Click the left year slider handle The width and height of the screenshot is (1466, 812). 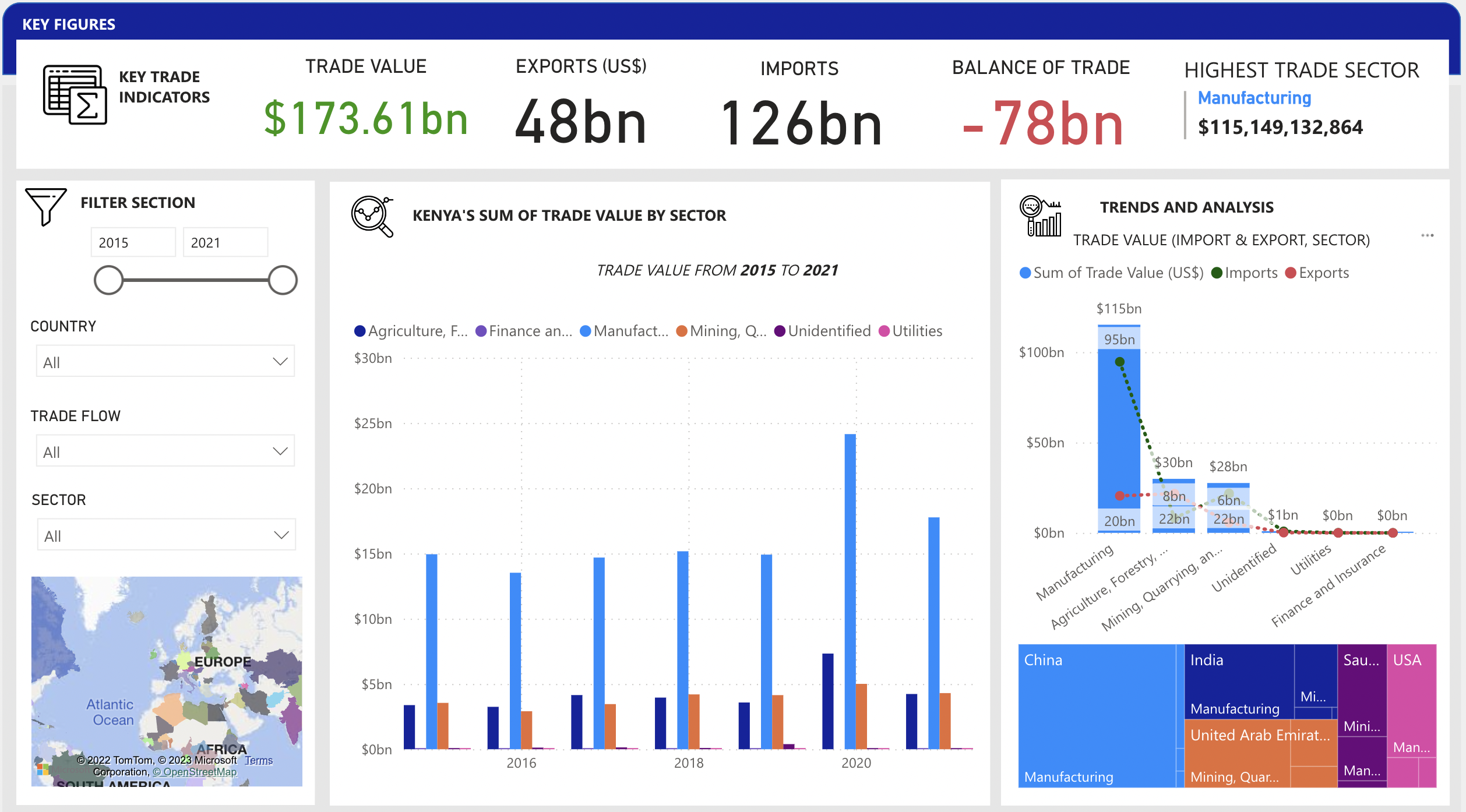click(108, 280)
